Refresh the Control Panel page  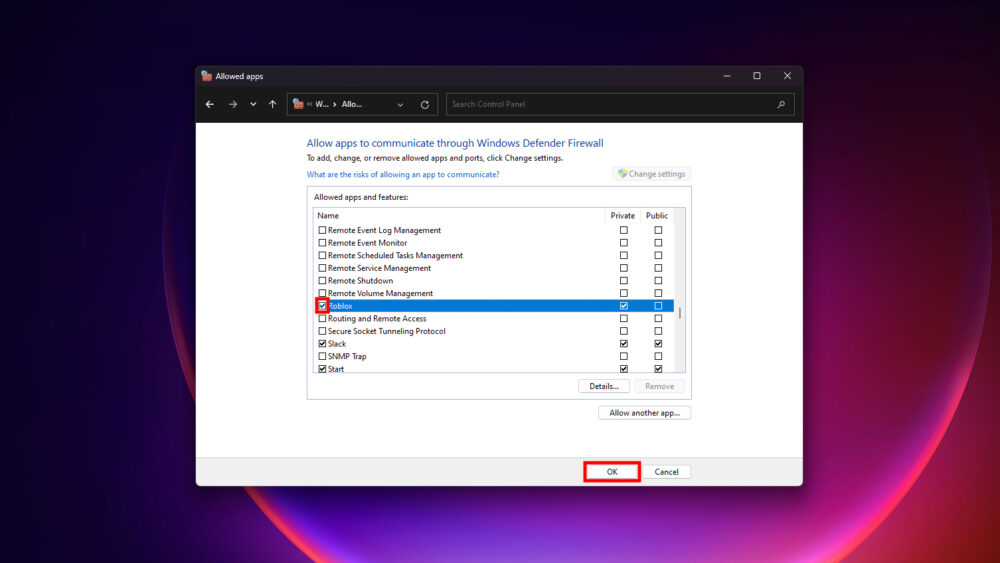pos(425,104)
